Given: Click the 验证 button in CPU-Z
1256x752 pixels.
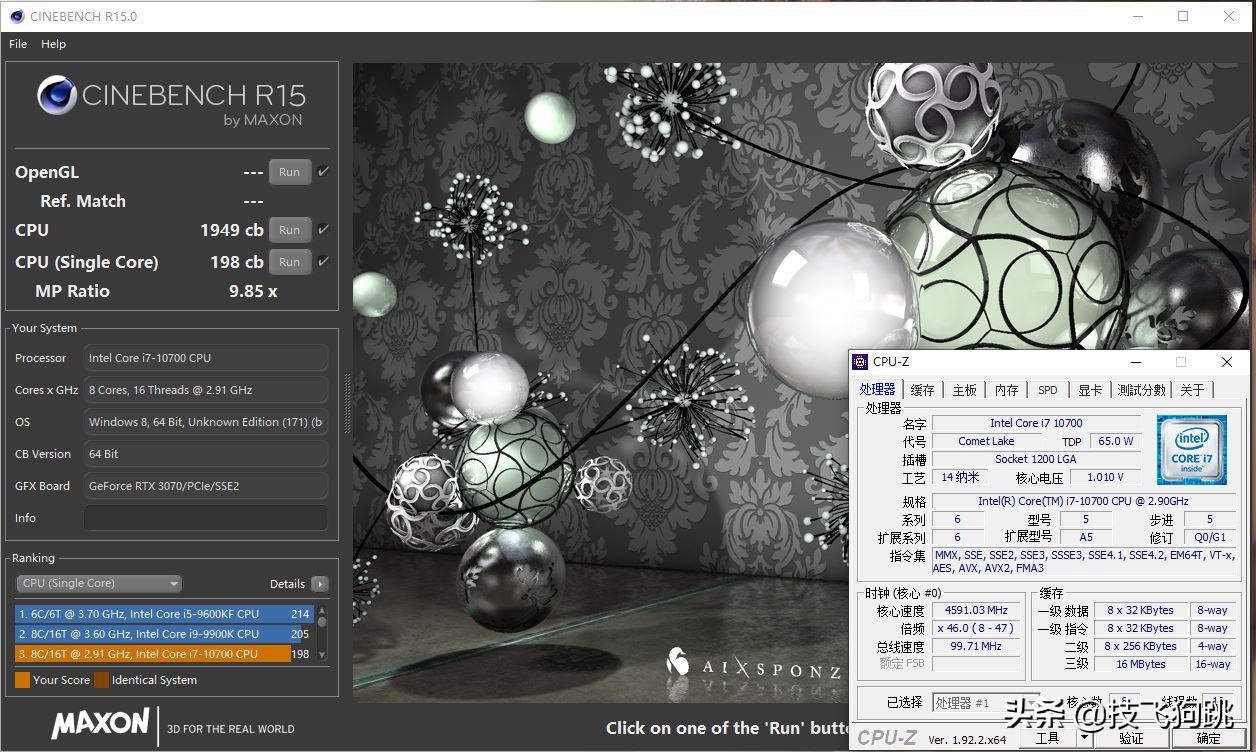Looking at the screenshot, I should 1132,739.
